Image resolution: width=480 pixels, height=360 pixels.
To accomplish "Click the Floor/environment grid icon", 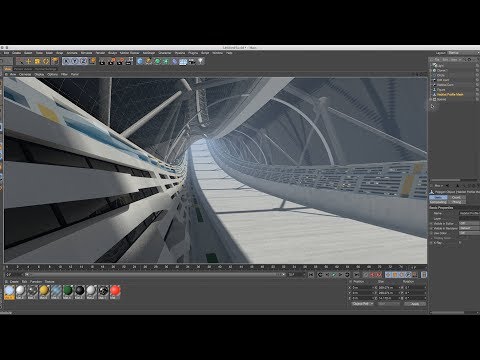I will [x=183, y=61].
